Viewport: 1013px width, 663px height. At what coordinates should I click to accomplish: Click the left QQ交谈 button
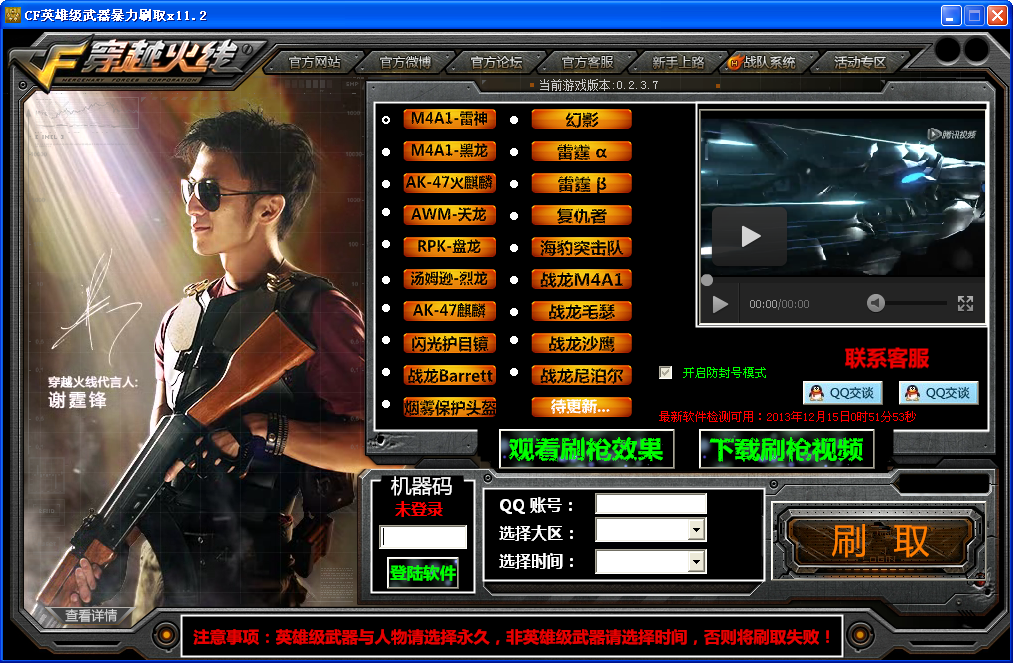(x=842, y=392)
